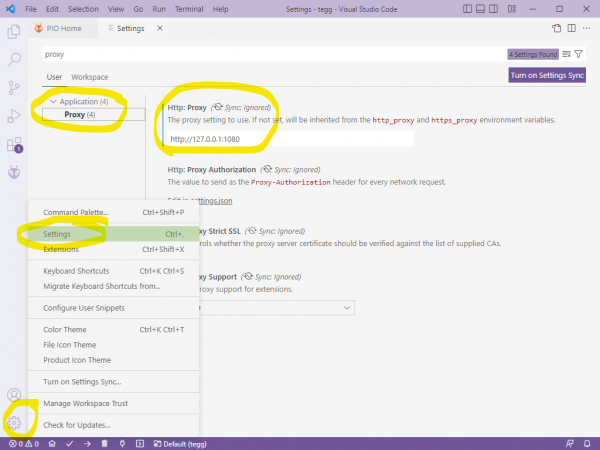Open the Search view icon

[14, 59]
